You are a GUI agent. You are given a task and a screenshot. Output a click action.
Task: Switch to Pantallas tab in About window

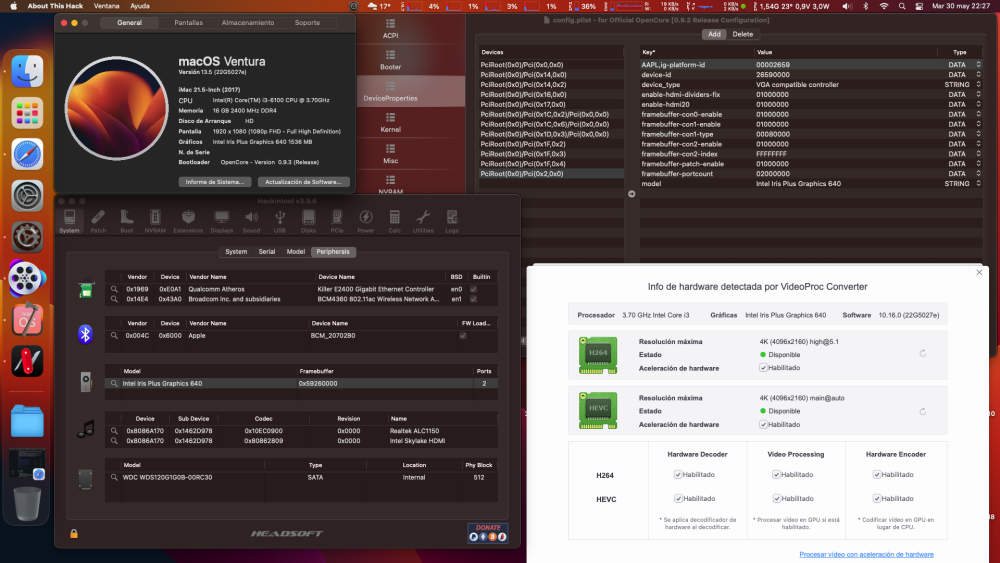[189, 22]
